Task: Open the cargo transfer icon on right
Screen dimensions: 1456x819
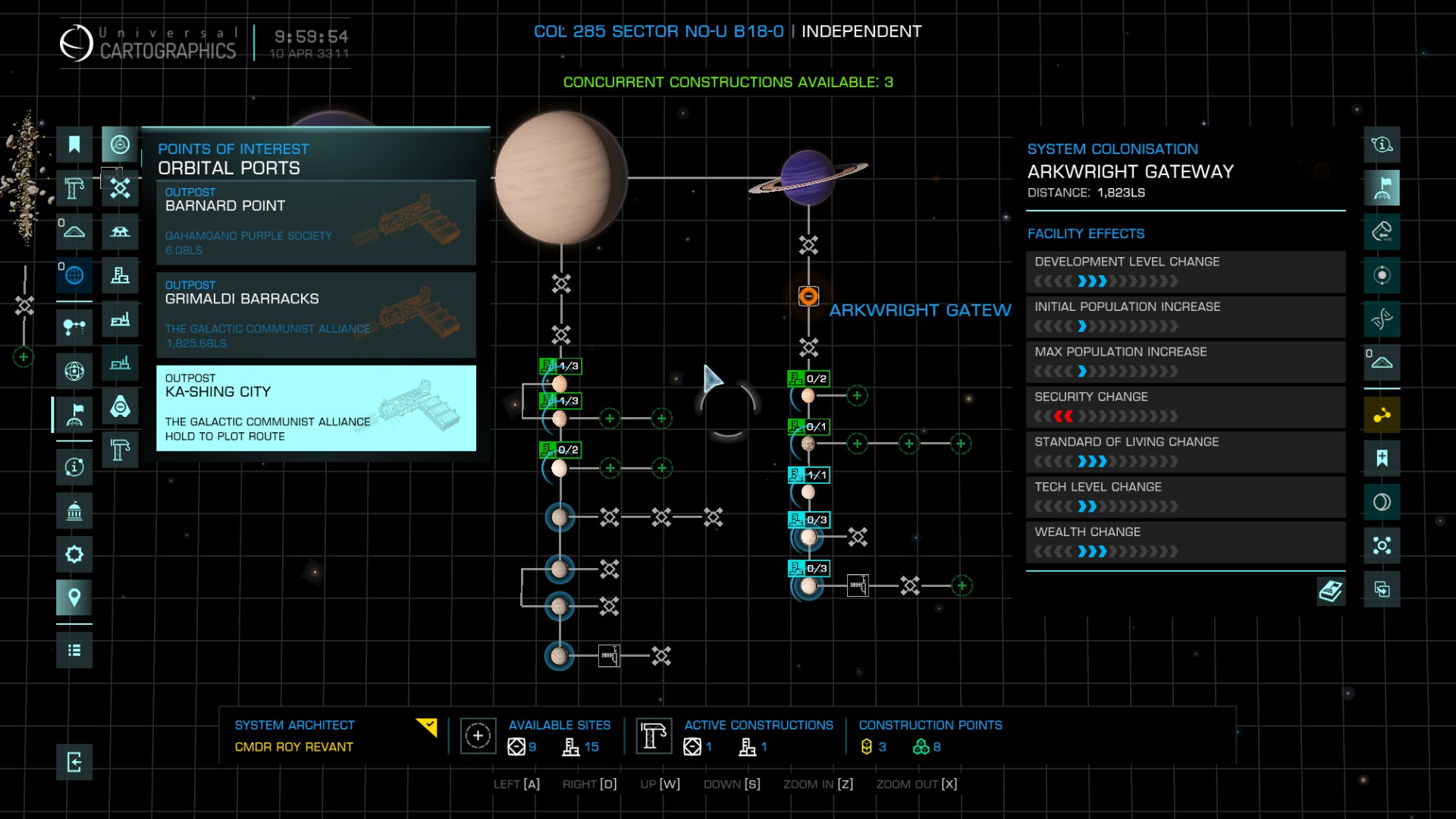Action: point(1382,231)
